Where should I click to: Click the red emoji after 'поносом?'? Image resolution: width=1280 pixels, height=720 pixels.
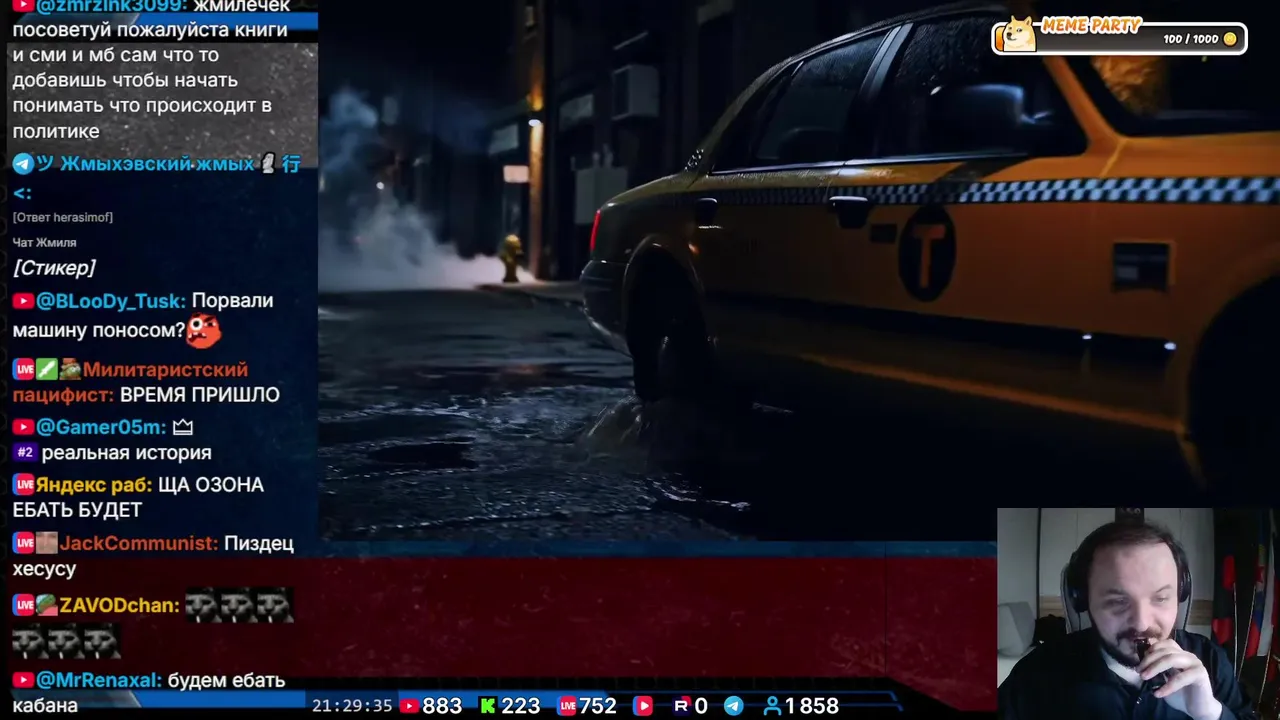[x=204, y=329]
